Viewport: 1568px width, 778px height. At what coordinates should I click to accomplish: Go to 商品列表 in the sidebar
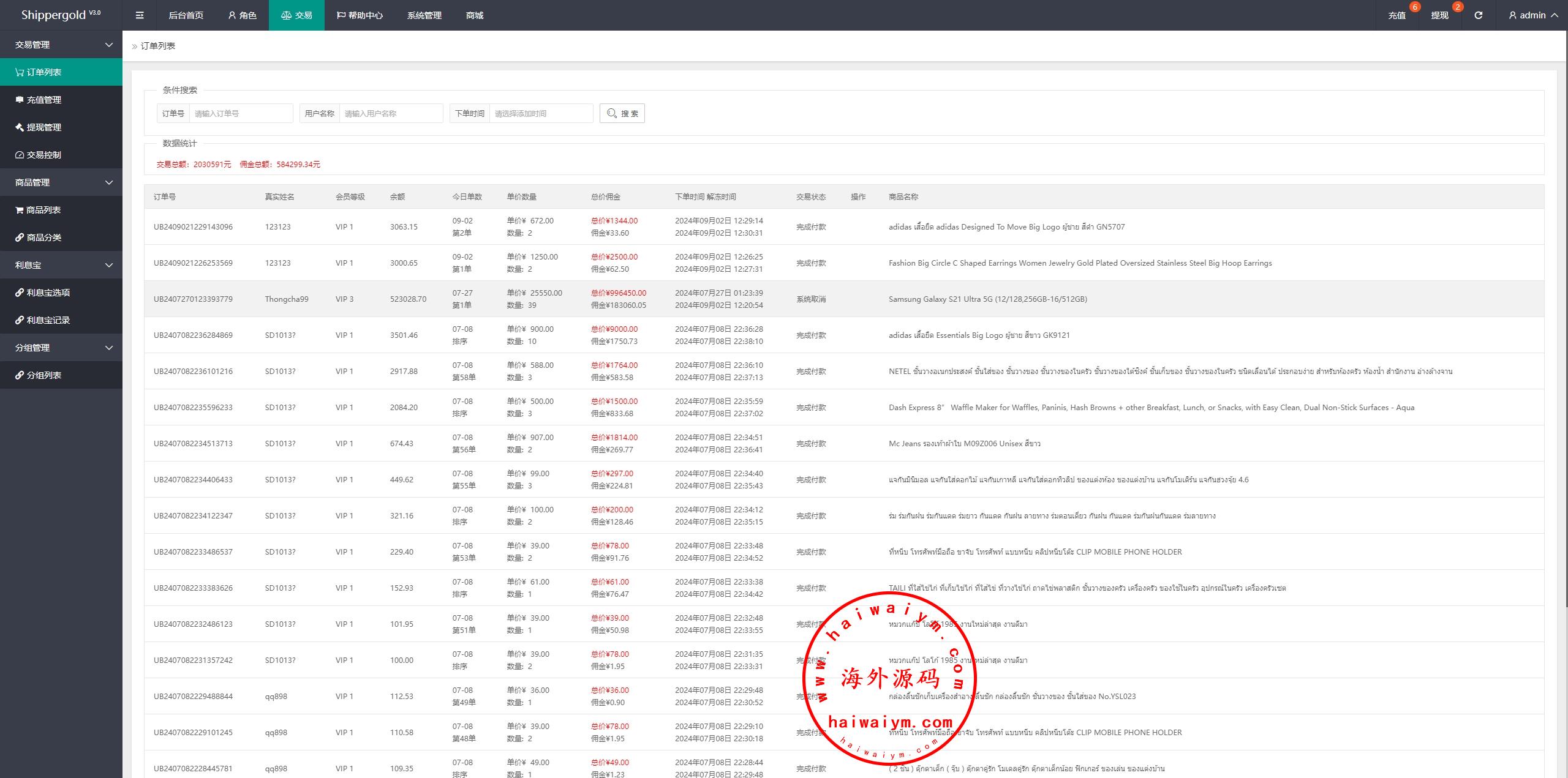point(43,210)
